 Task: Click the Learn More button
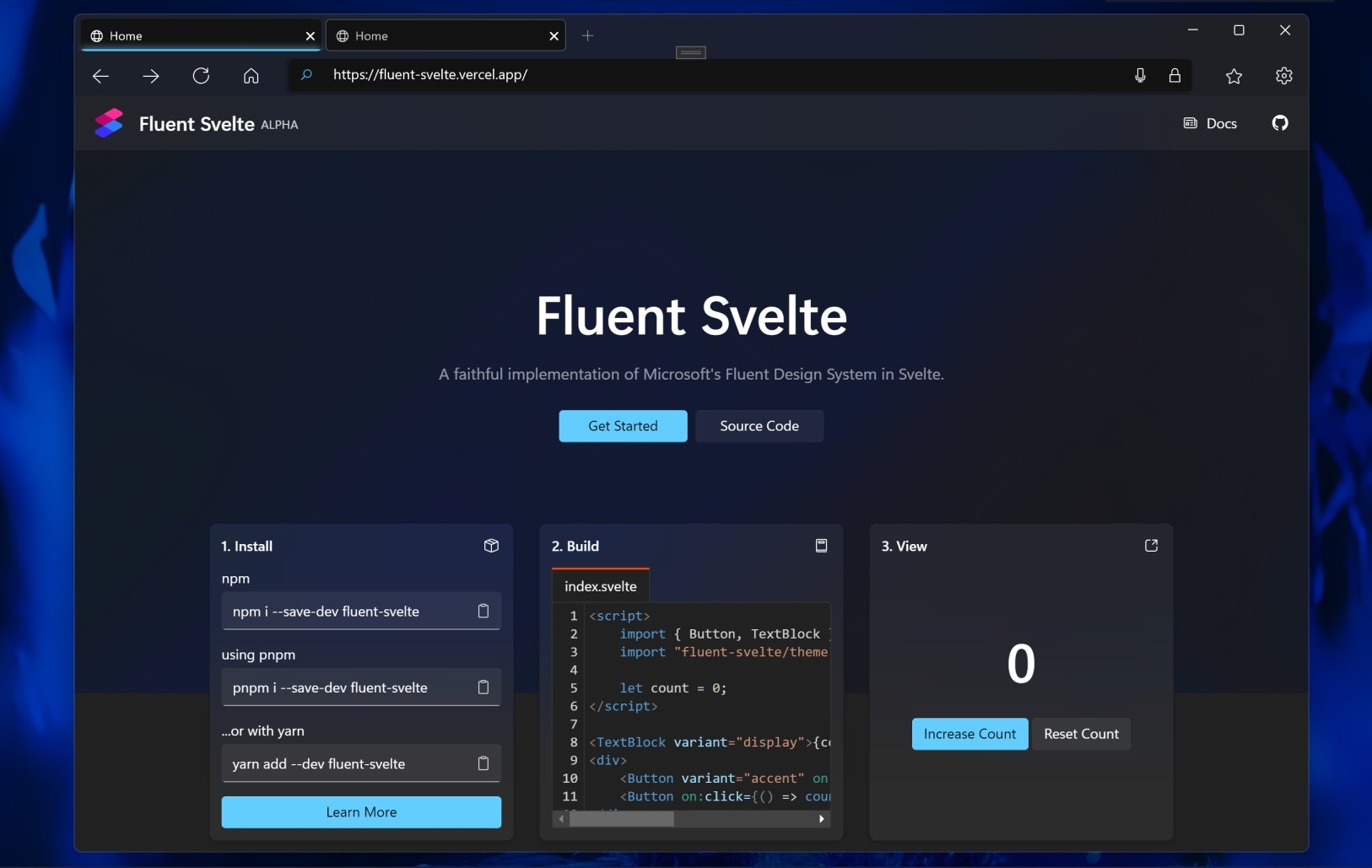pyautogui.click(x=361, y=811)
